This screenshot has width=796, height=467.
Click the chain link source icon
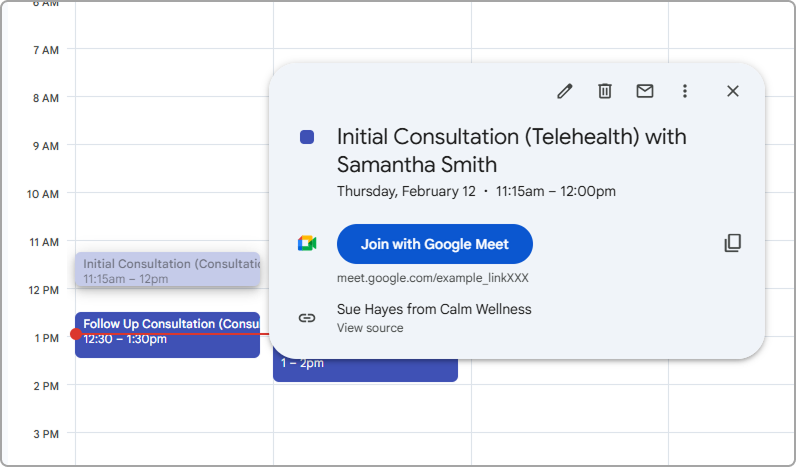(x=307, y=318)
